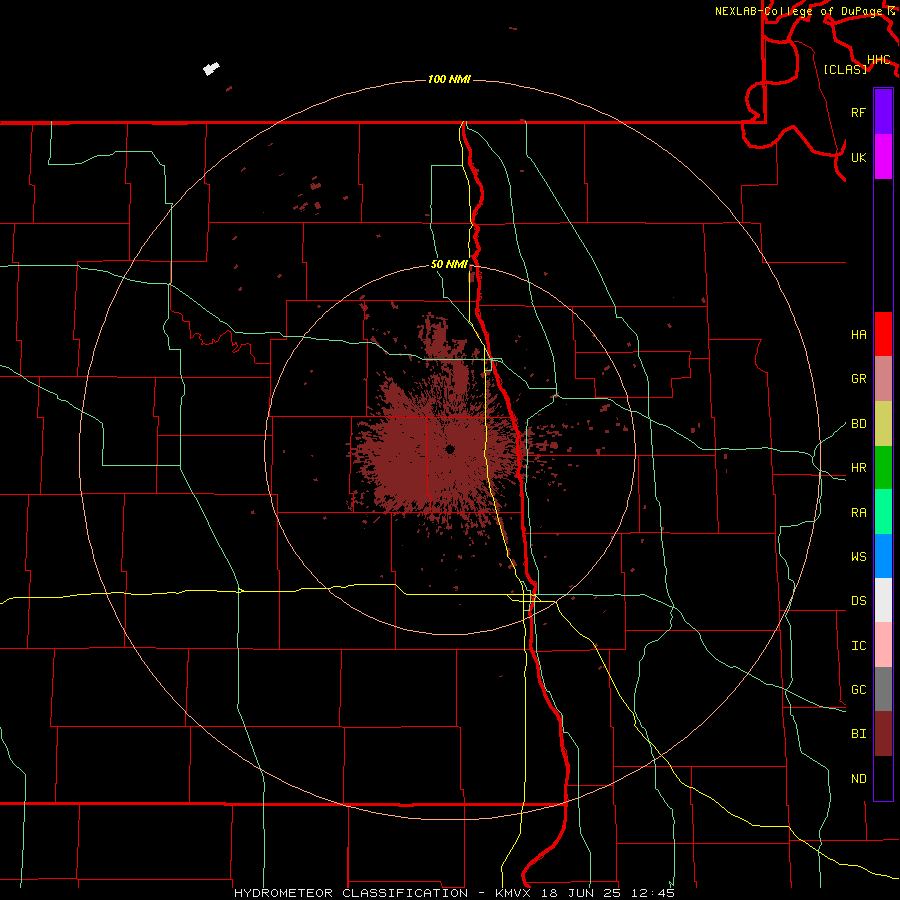Click the white echo patch at upper left
The image size is (900, 900).
[x=211, y=69]
